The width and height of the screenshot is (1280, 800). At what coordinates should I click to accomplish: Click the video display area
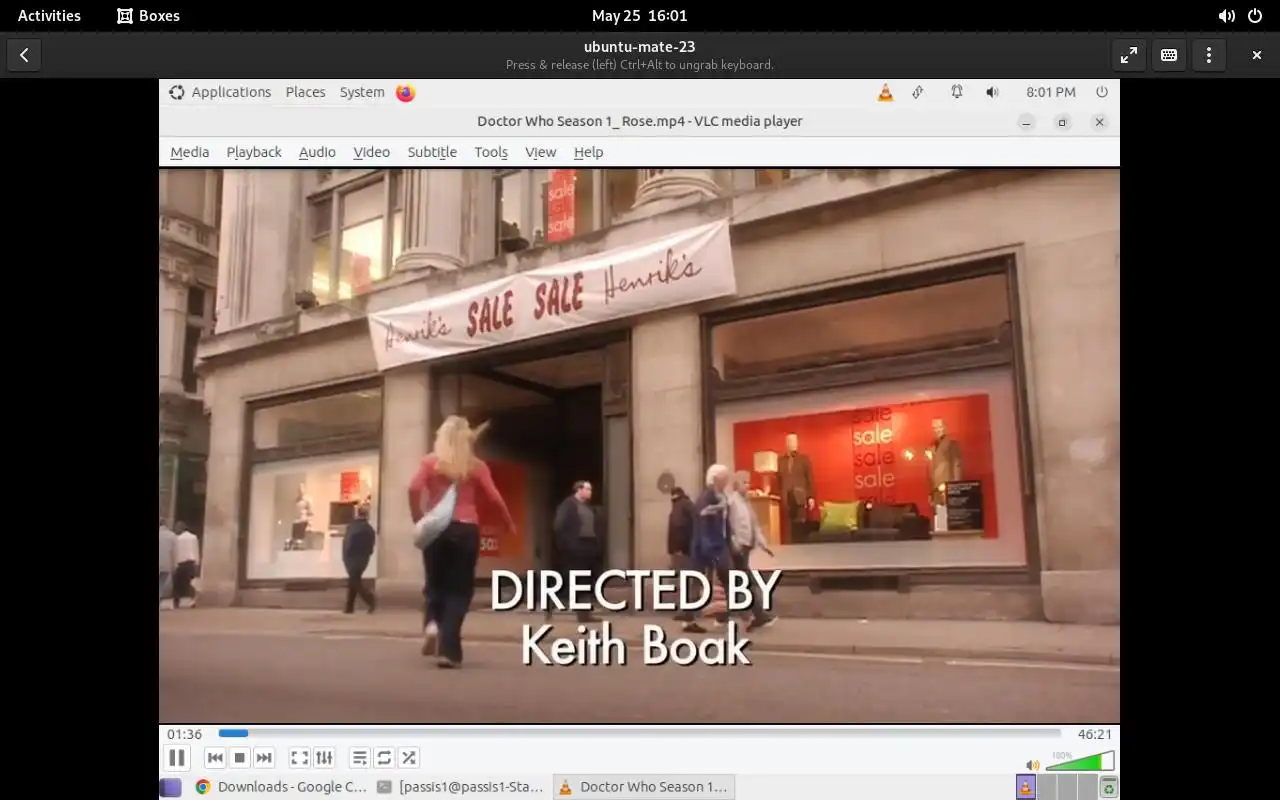click(x=639, y=445)
